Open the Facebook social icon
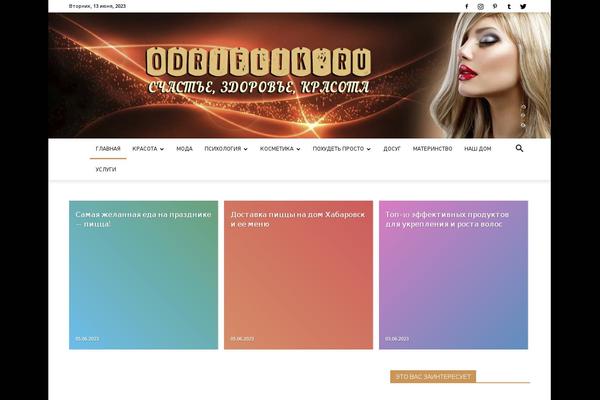600x400 pixels. tap(466, 7)
